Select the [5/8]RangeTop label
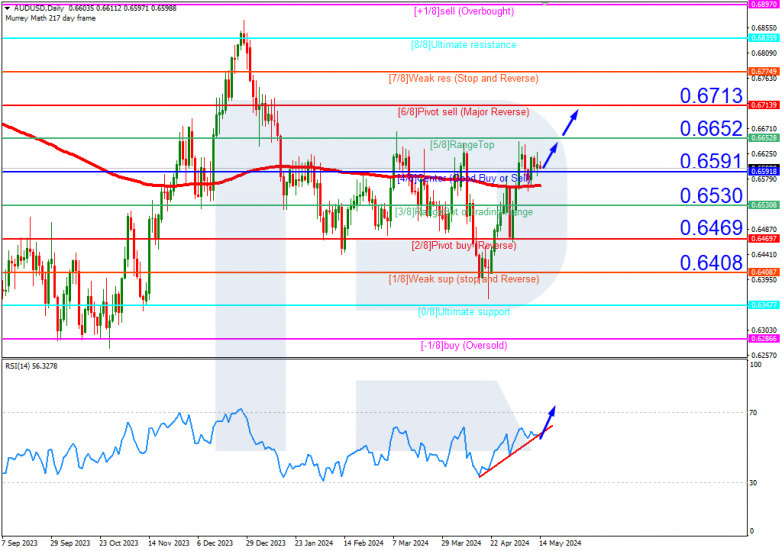 462,145
